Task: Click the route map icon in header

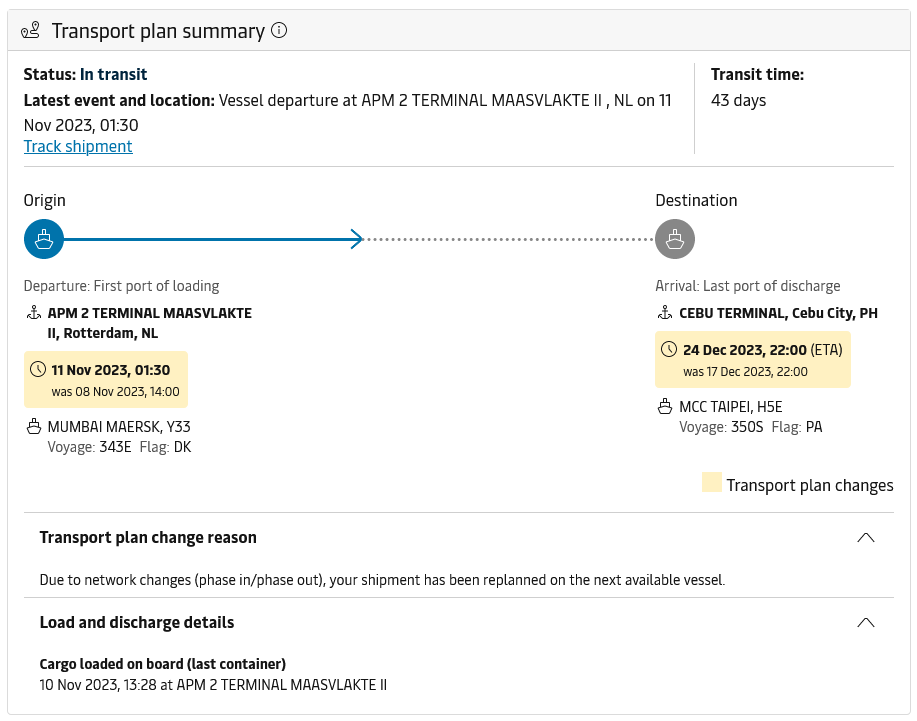Action: point(30,30)
